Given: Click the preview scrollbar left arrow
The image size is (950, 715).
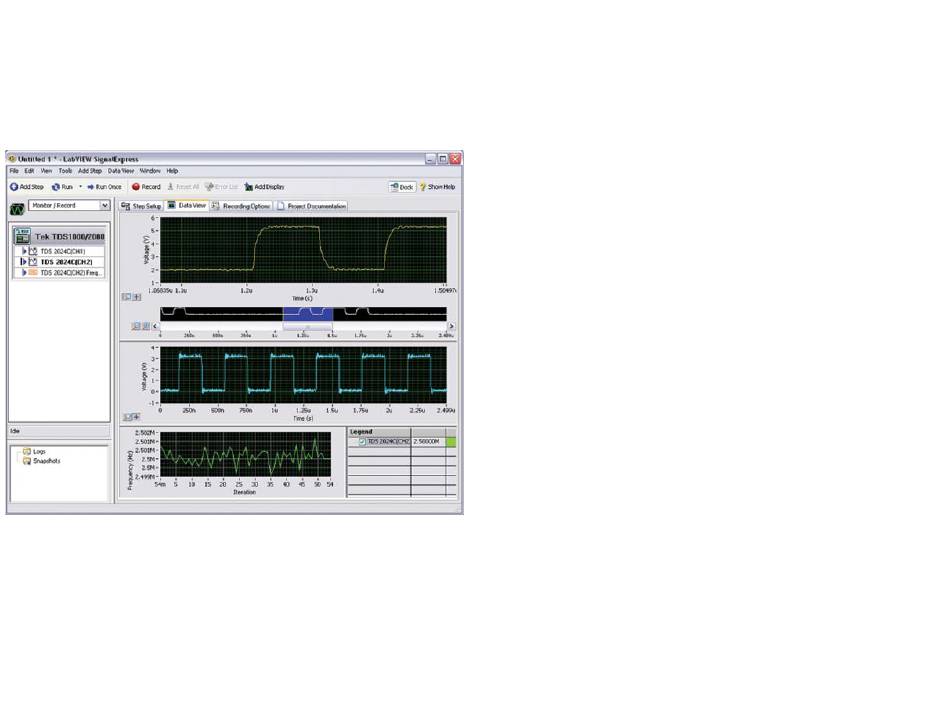Looking at the screenshot, I should click(155, 326).
